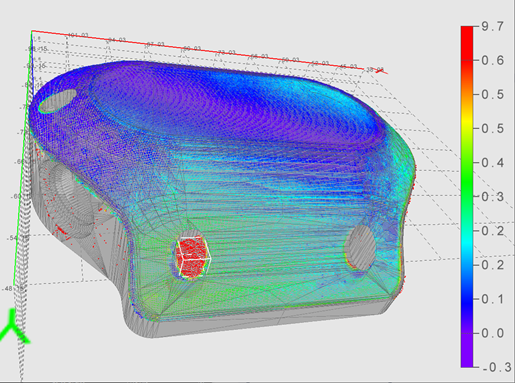Click the purple bottom of the color scale

[x=467, y=350]
